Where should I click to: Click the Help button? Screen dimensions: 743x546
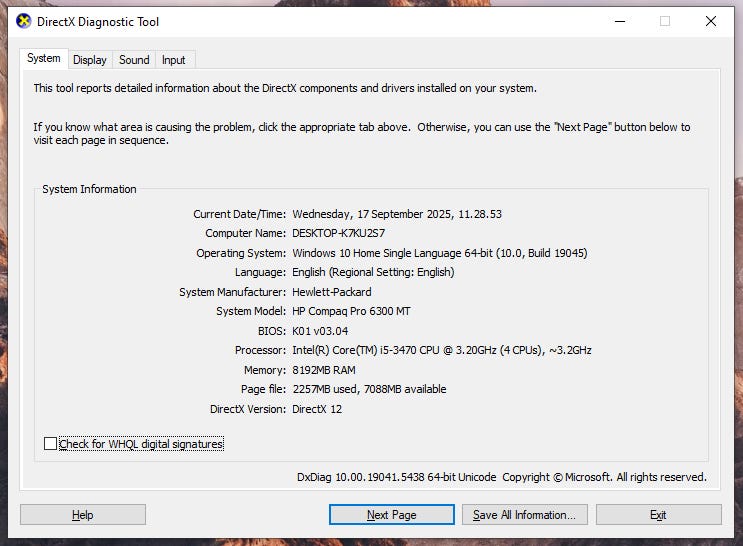(82, 515)
